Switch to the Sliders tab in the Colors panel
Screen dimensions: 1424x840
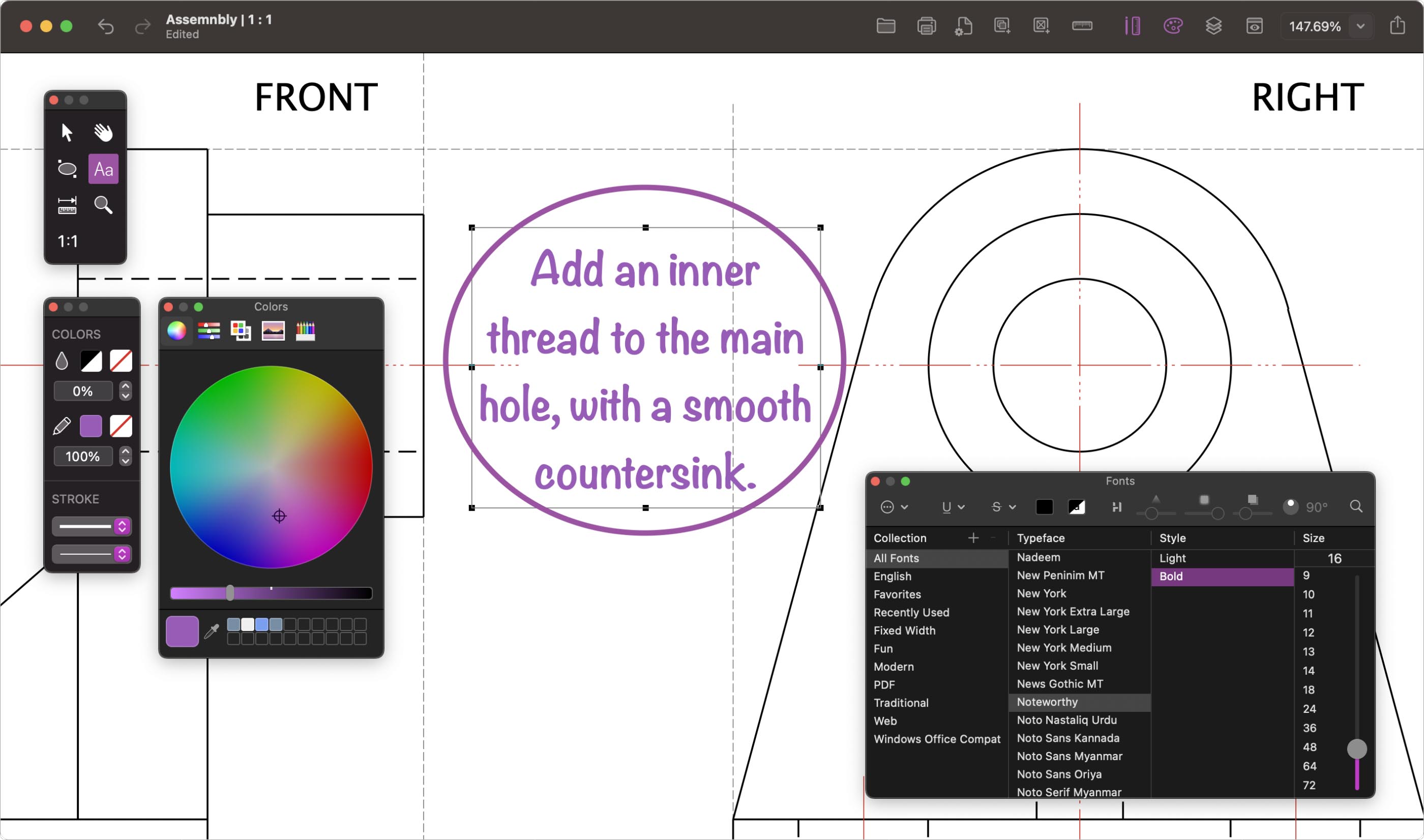[x=209, y=330]
